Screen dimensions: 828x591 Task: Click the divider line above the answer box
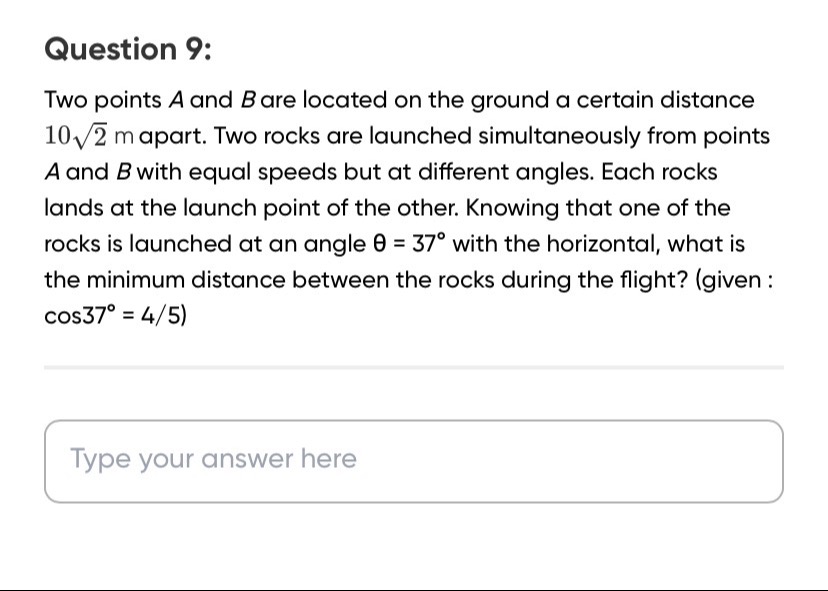(x=413, y=367)
